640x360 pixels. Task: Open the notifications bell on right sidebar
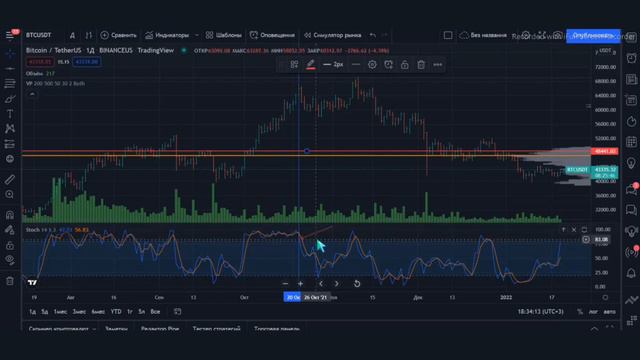pos(631,273)
